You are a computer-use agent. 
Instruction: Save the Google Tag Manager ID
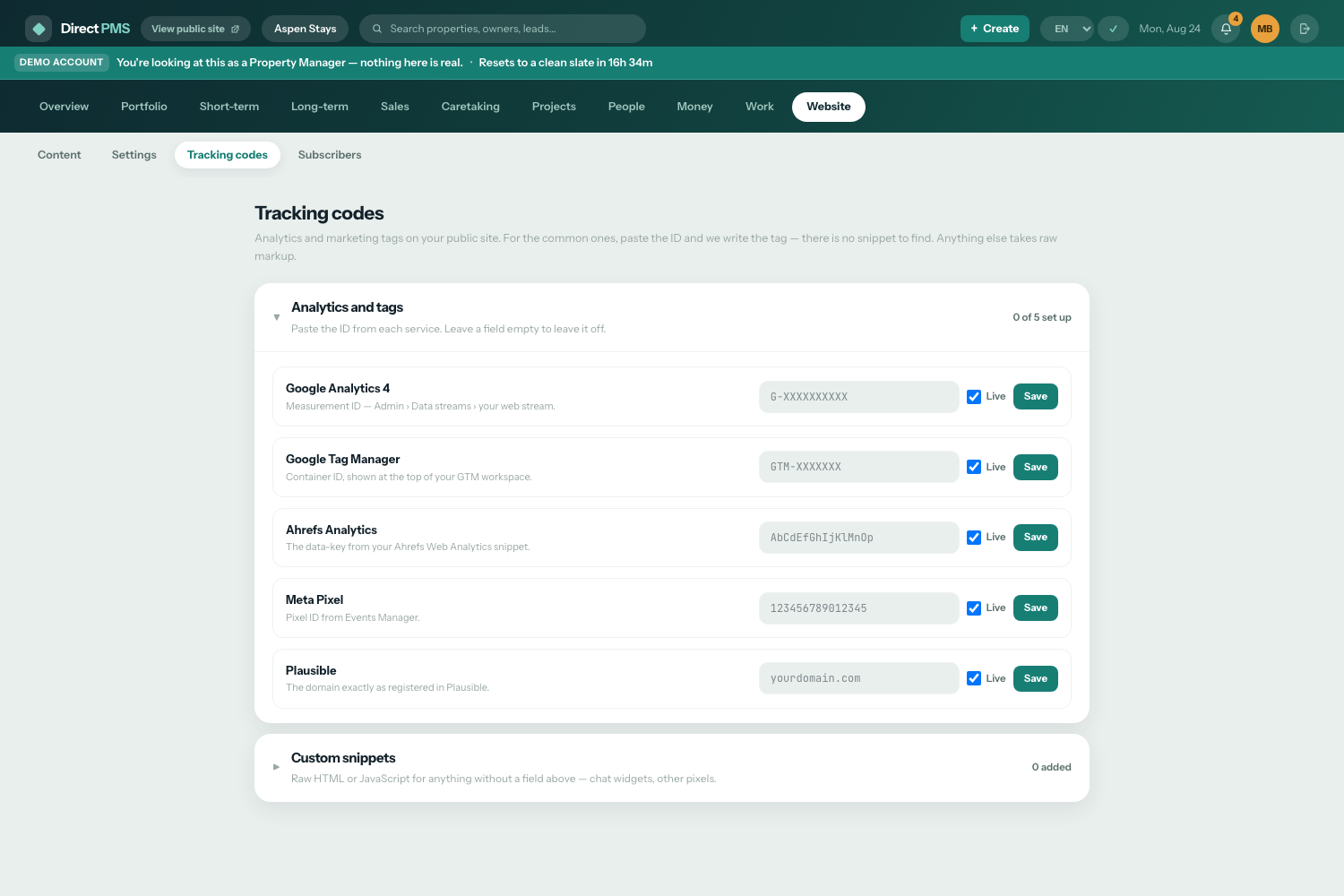(x=1036, y=467)
